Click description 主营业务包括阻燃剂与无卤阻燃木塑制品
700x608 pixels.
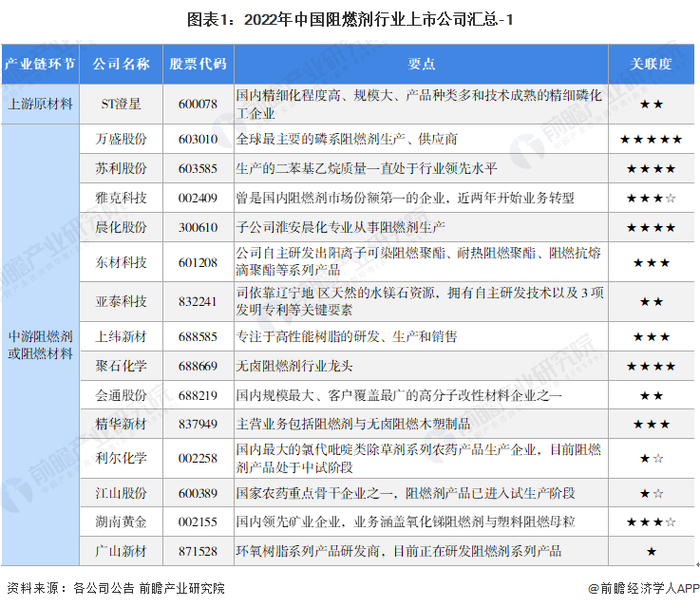(353, 424)
